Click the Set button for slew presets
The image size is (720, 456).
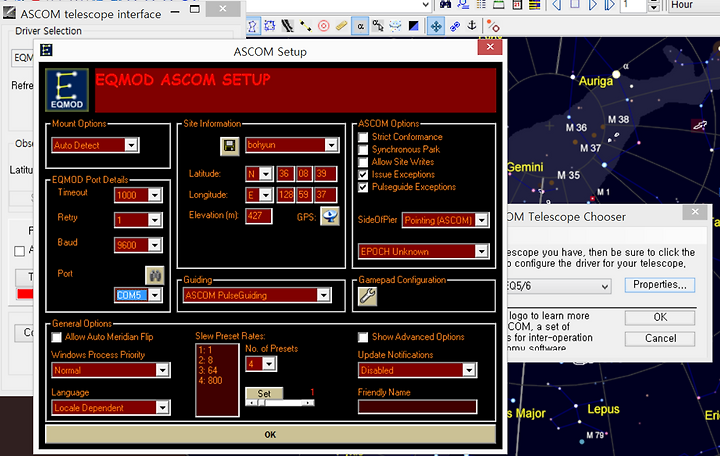click(264, 393)
